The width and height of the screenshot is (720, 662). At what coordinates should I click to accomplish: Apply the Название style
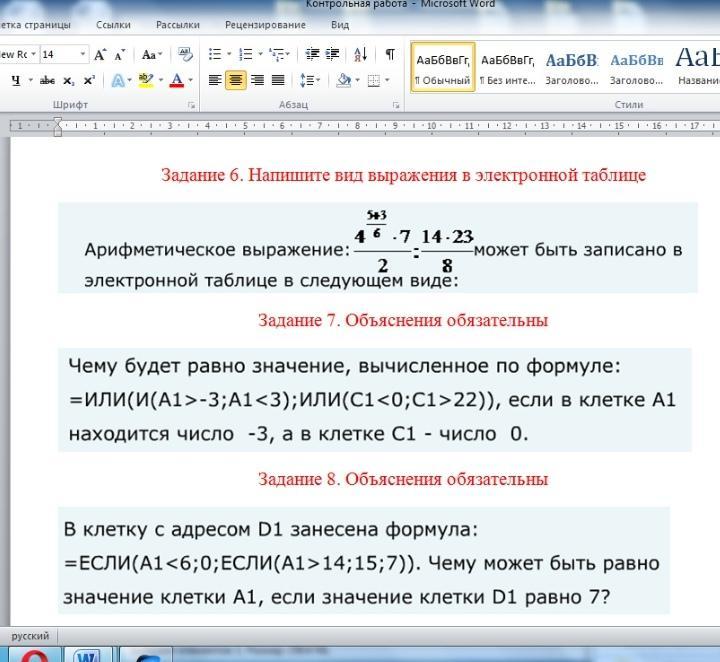697,67
